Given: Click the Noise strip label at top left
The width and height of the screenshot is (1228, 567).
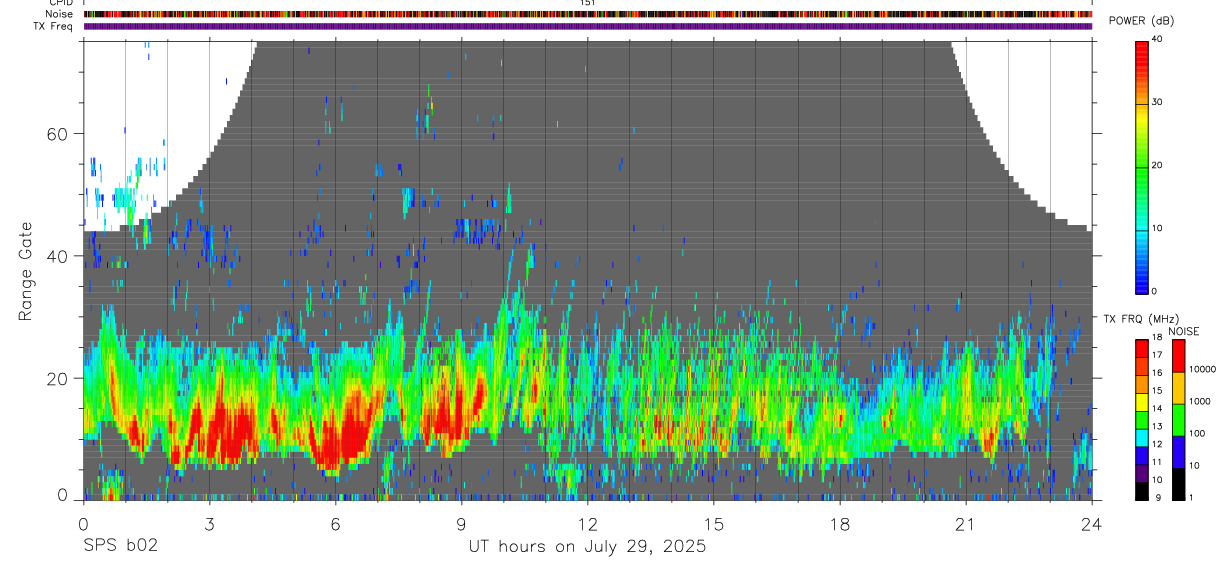Looking at the screenshot, I should pos(60,14).
